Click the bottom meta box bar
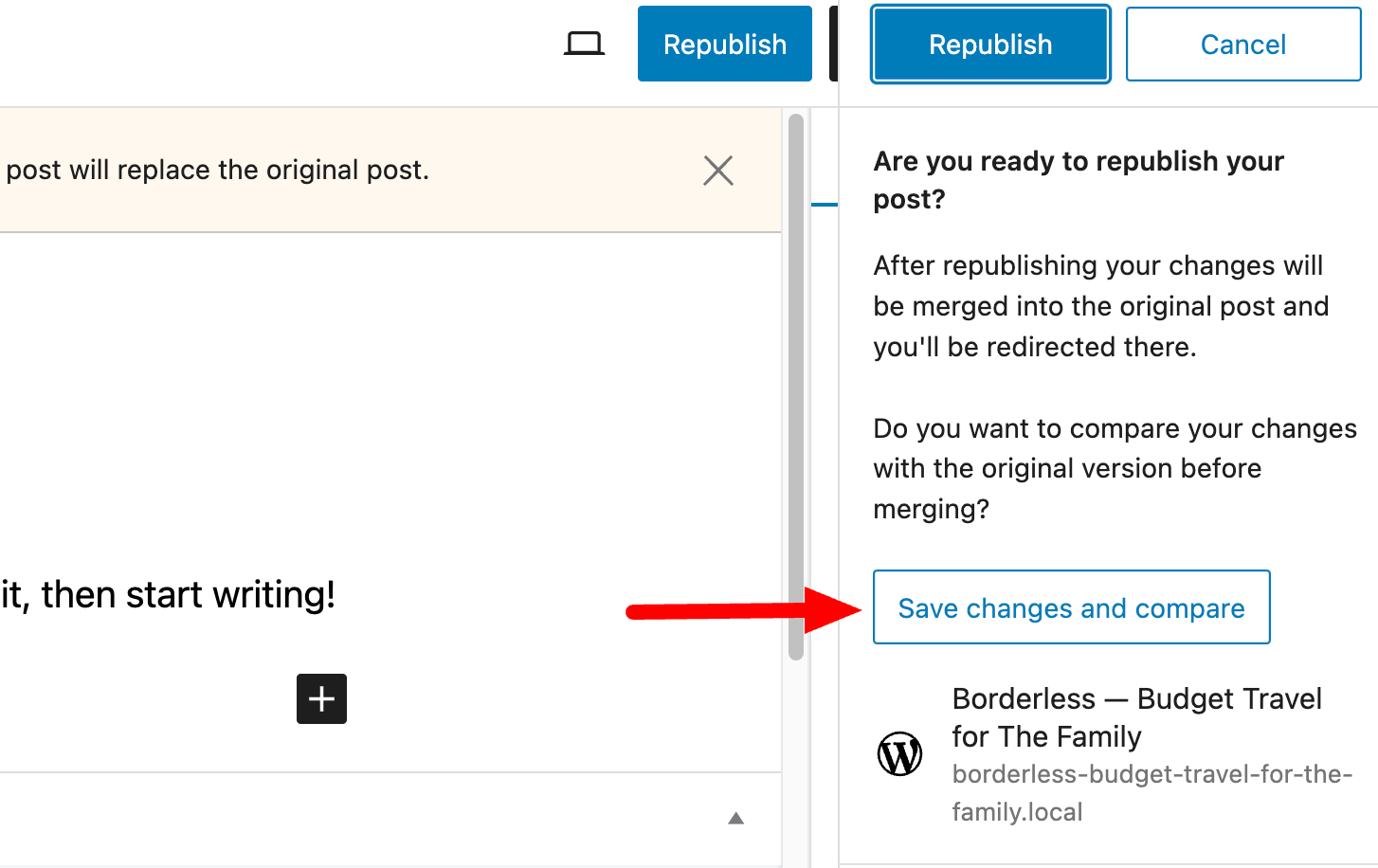This screenshot has height=868, width=1378. click(379, 819)
